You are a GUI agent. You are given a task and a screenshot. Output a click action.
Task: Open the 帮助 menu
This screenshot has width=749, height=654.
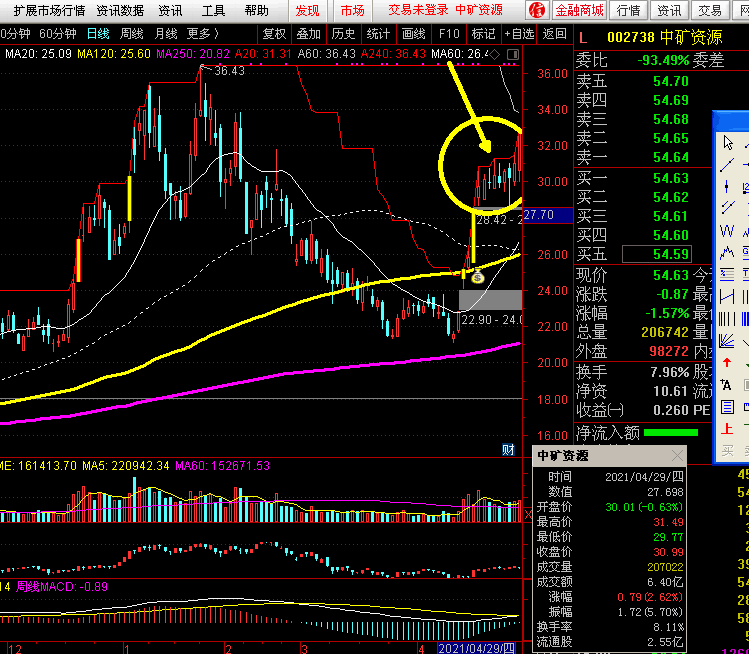click(x=257, y=10)
